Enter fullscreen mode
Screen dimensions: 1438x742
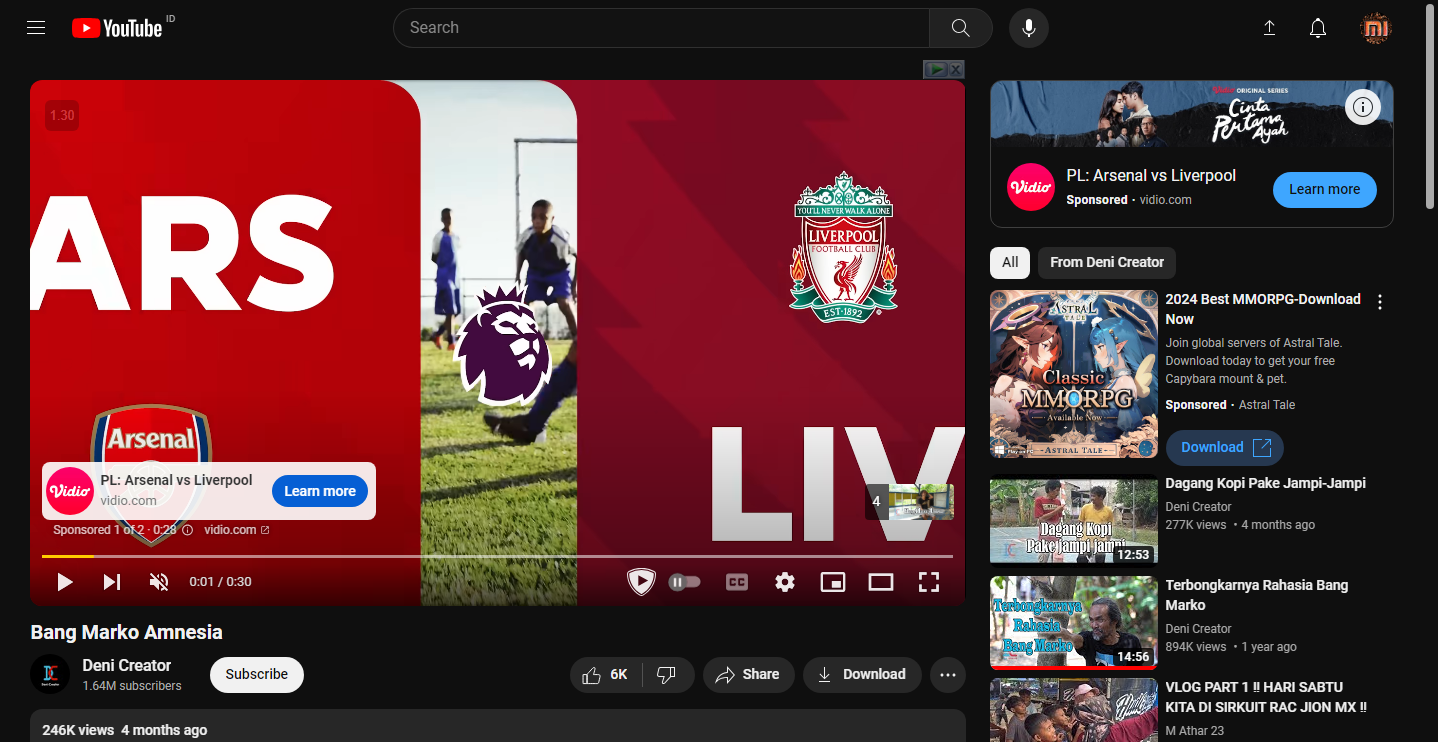929,582
